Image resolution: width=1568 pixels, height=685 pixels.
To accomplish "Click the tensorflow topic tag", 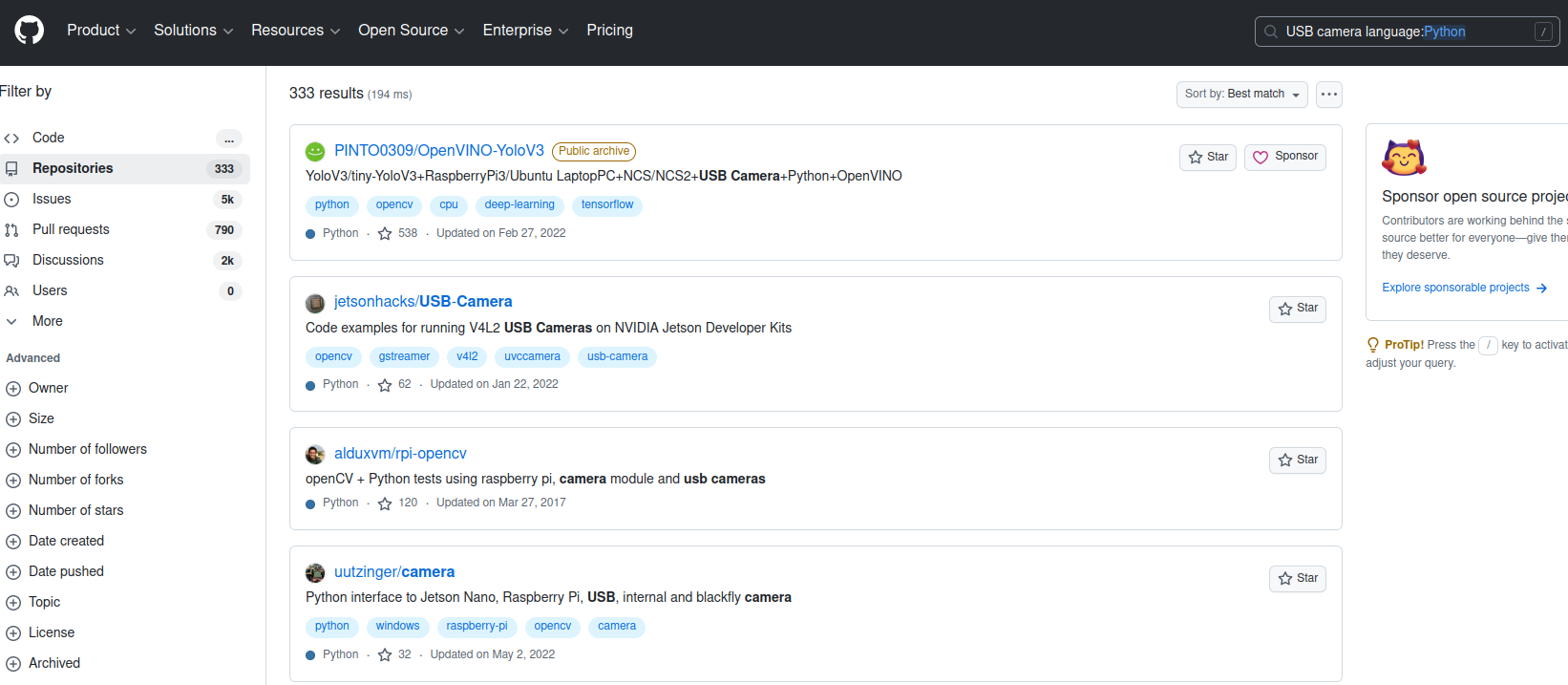I will (607, 205).
